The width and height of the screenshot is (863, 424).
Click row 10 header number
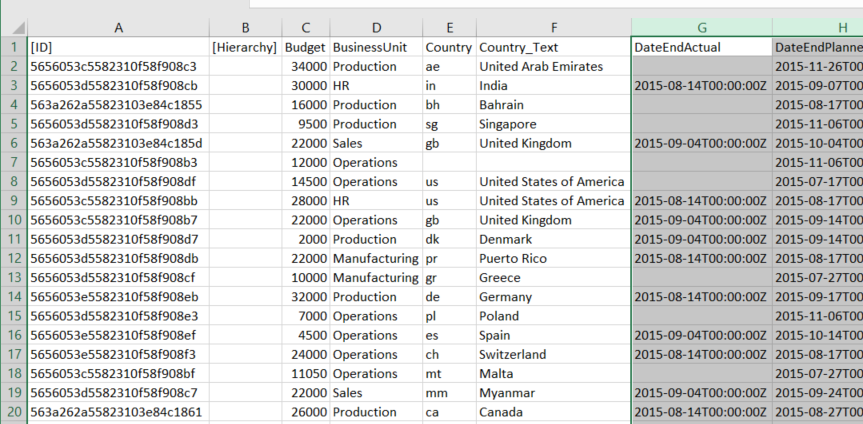coord(13,220)
